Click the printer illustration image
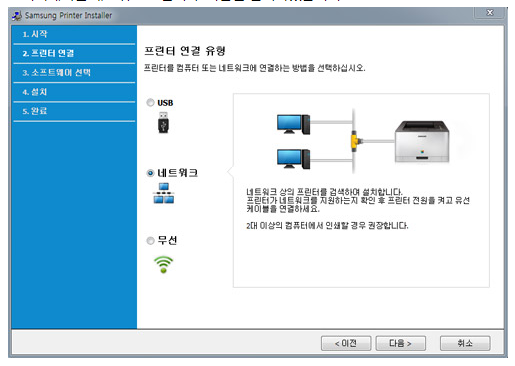This screenshot has height=366, width=515. pyautogui.click(x=422, y=141)
